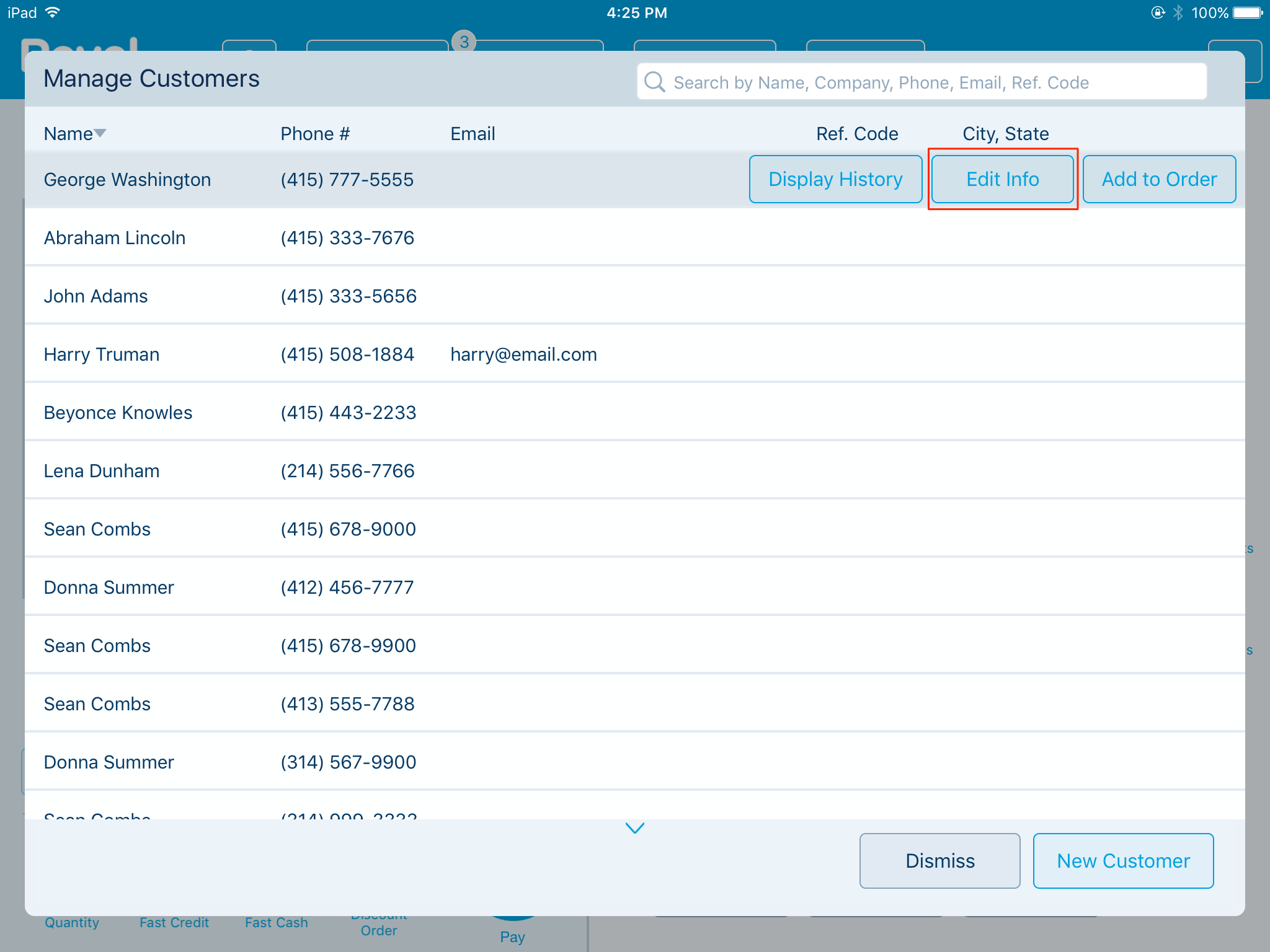Image resolution: width=1270 pixels, height=952 pixels.
Task: Click the Edit Info button
Action: (1002, 179)
